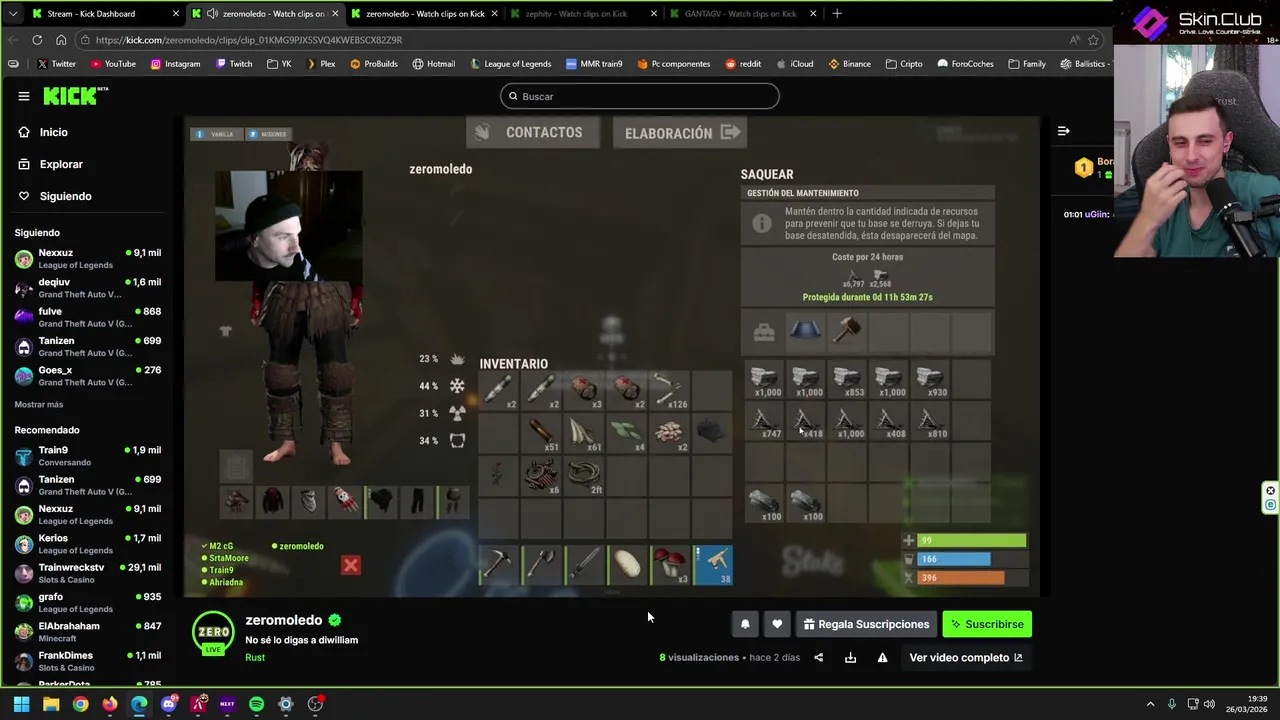The width and height of the screenshot is (1280, 720).
Task: Open Explorar in the sidebar
Action: [x=61, y=164]
